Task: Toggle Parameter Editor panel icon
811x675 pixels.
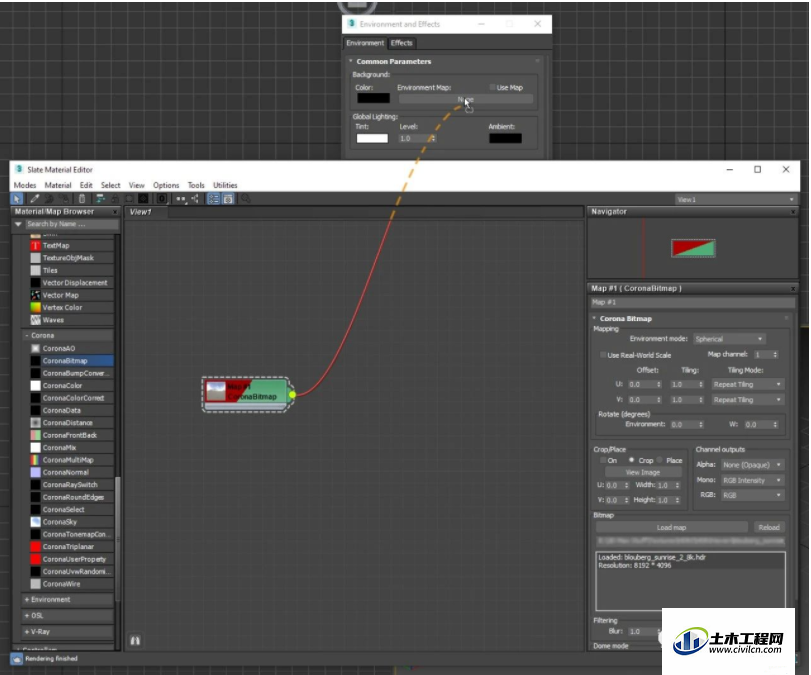Action: pyautogui.click(x=228, y=199)
